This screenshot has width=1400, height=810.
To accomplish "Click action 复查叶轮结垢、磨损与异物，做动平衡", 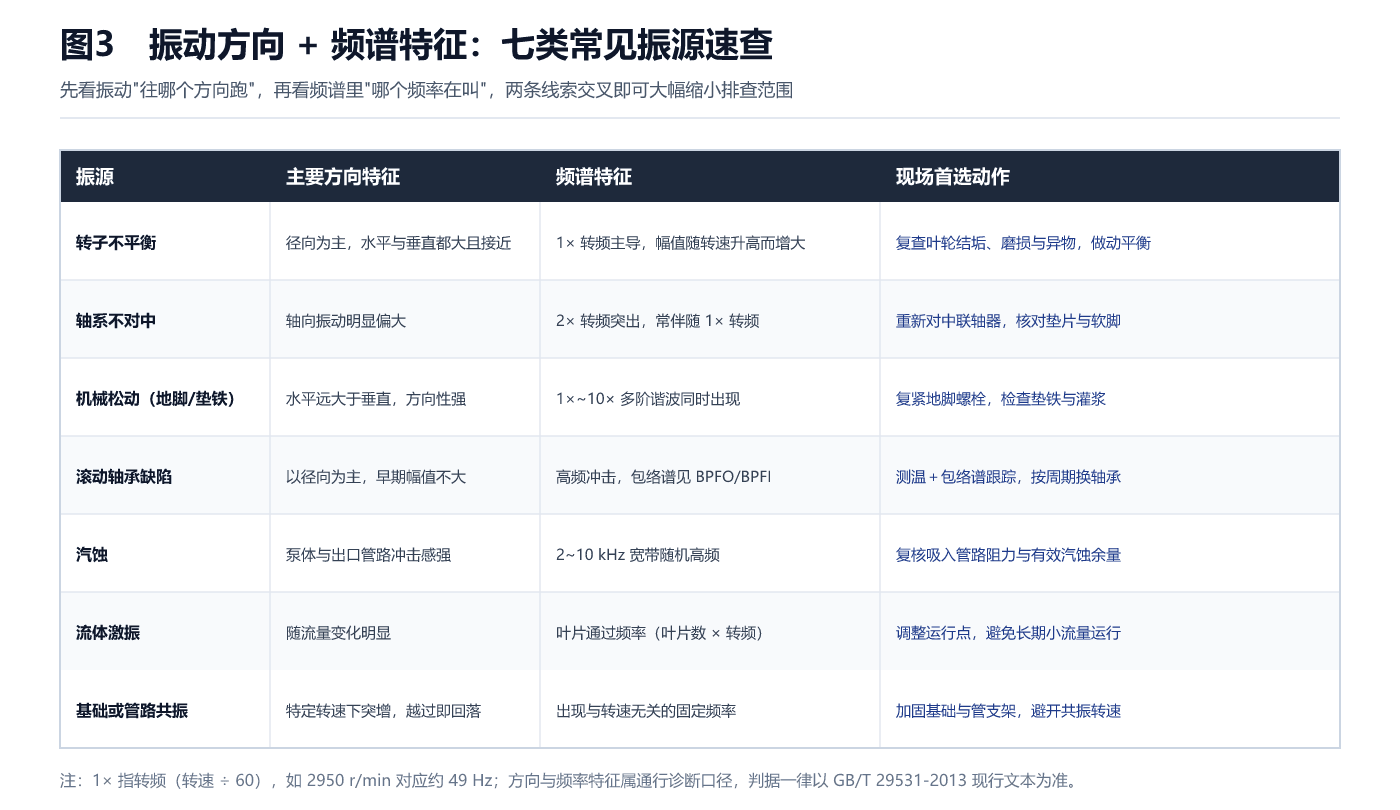I will pyautogui.click(x=1023, y=243).
